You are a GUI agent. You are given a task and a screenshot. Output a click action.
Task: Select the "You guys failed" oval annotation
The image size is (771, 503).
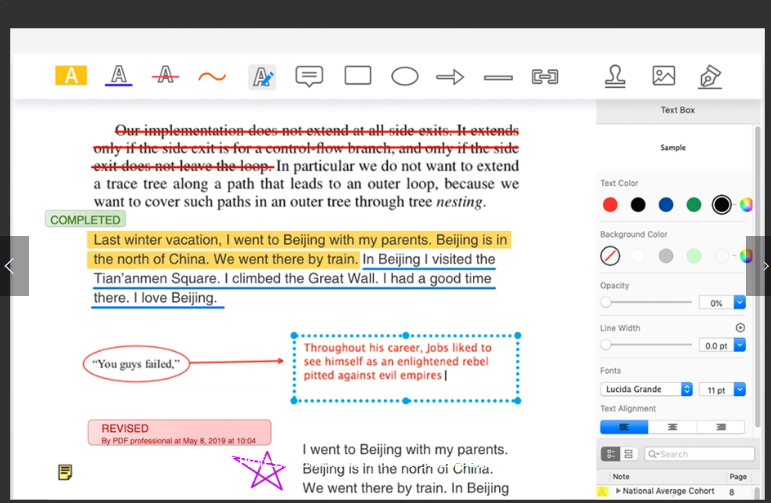pyautogui.click(x=136, y=364)
